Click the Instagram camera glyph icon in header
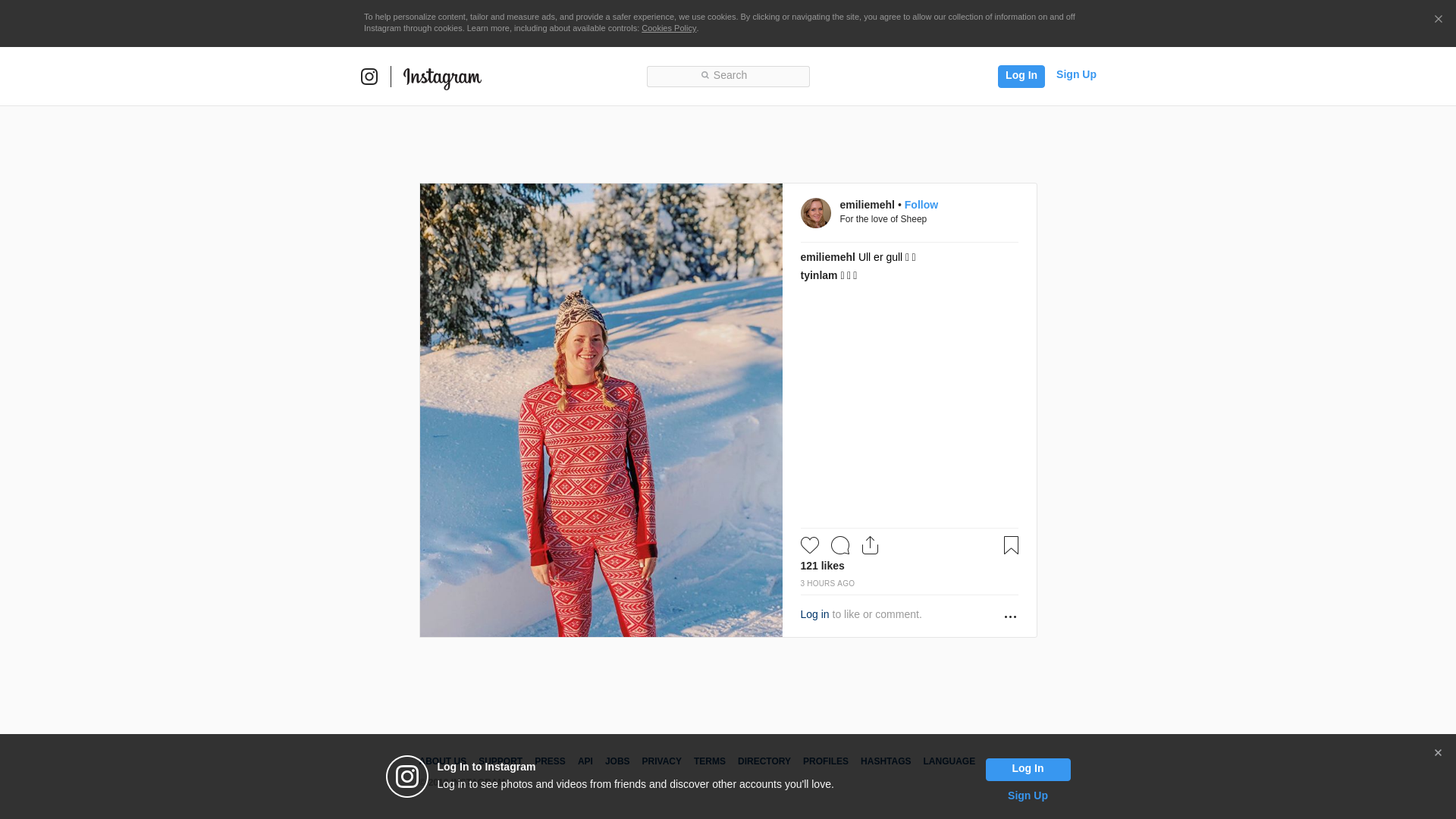The image size is (1456, 819). (x=369, y=77)
